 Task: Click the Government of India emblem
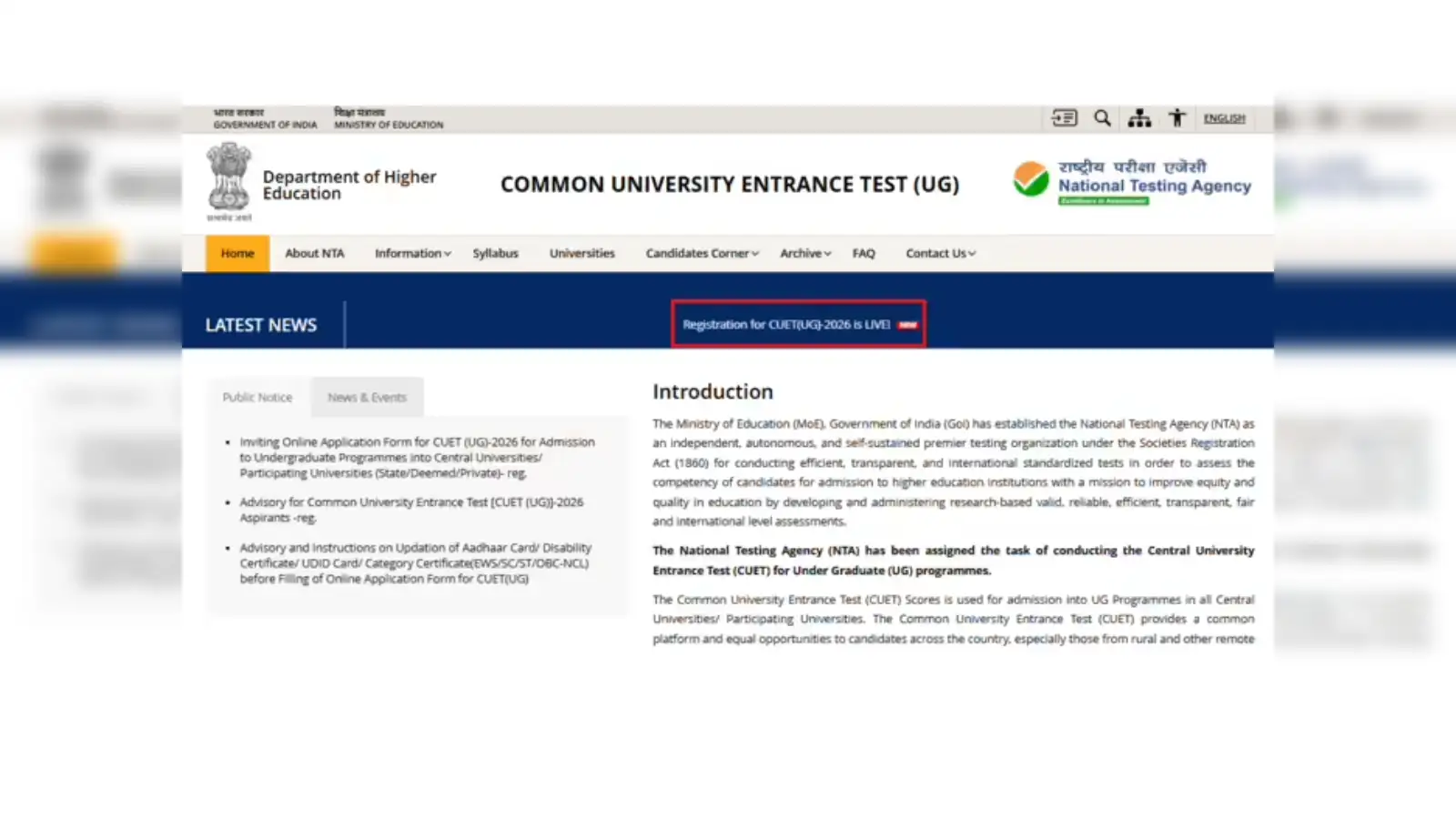point(228,179)
